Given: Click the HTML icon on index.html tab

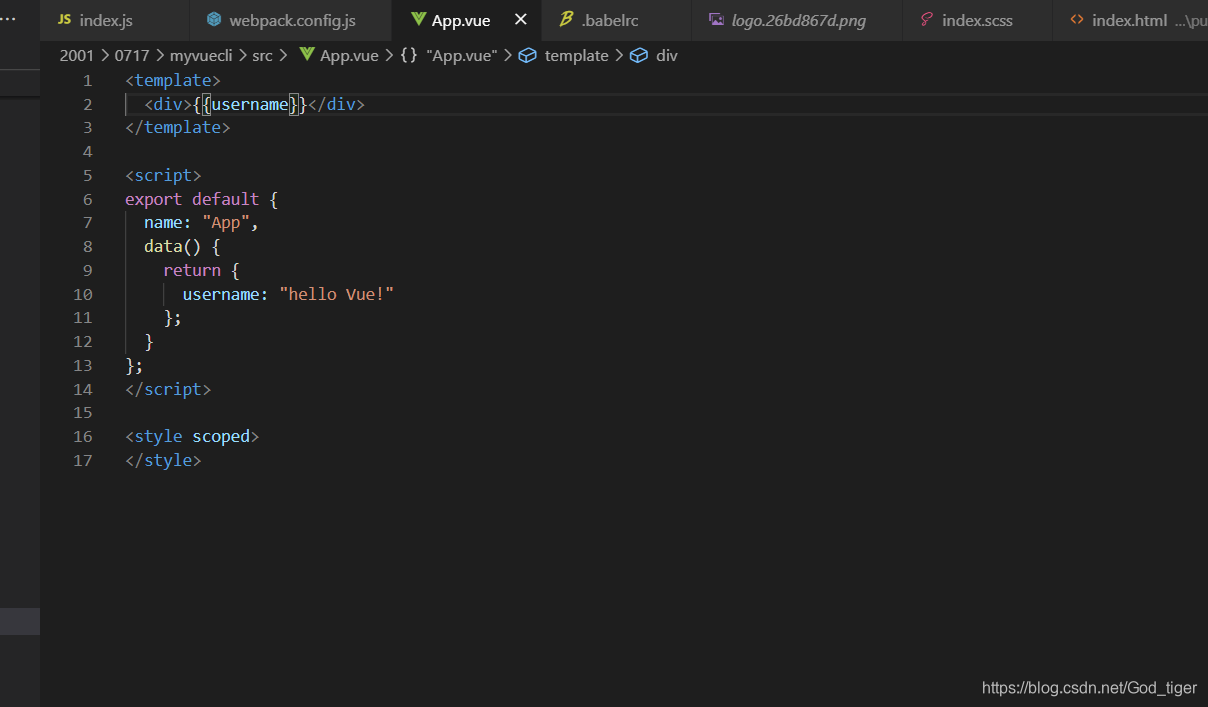Looking at the screenshot, I should pos(1077,20).
